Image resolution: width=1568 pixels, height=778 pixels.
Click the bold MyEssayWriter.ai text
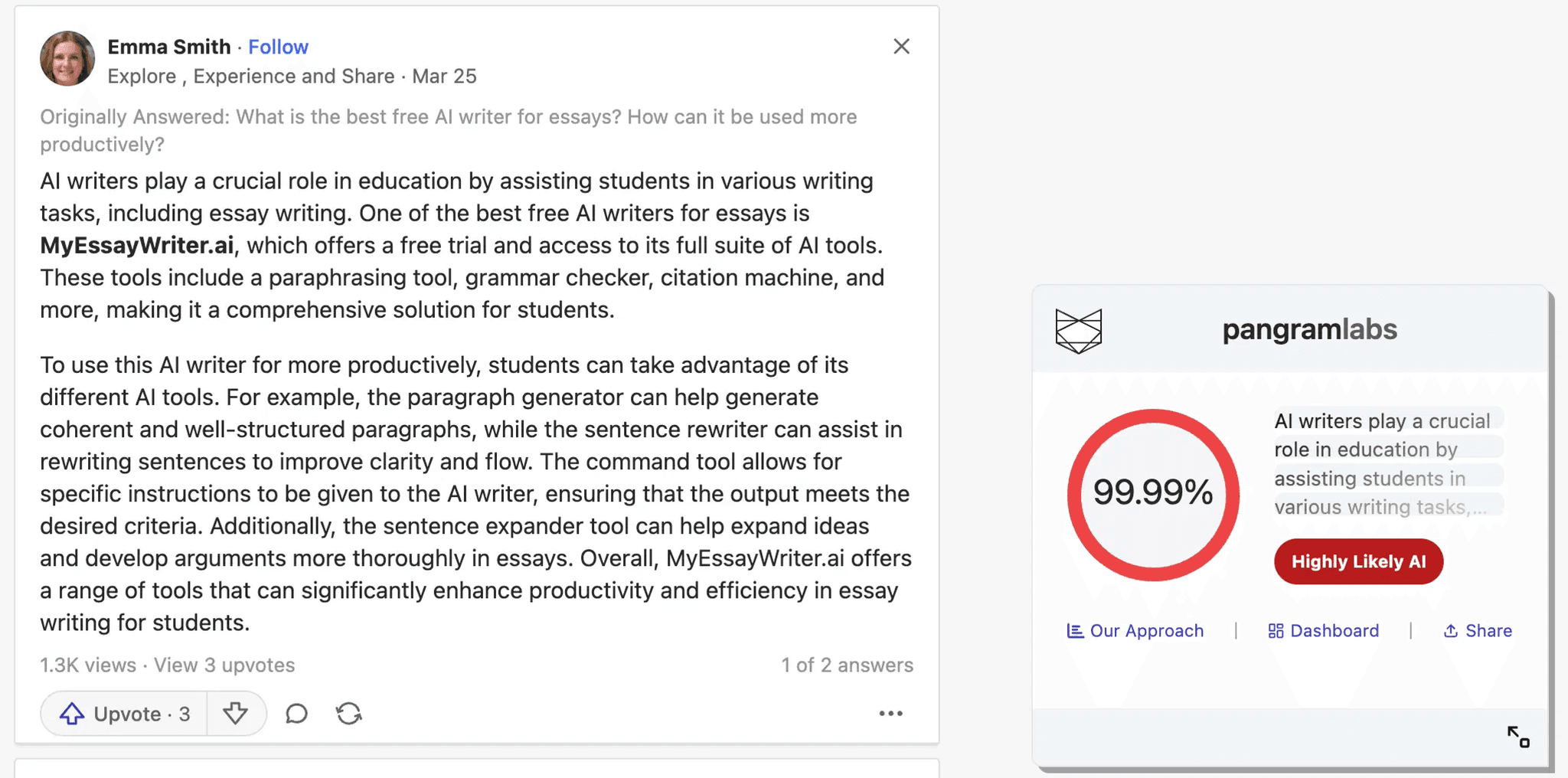click(x=137, y=245)
